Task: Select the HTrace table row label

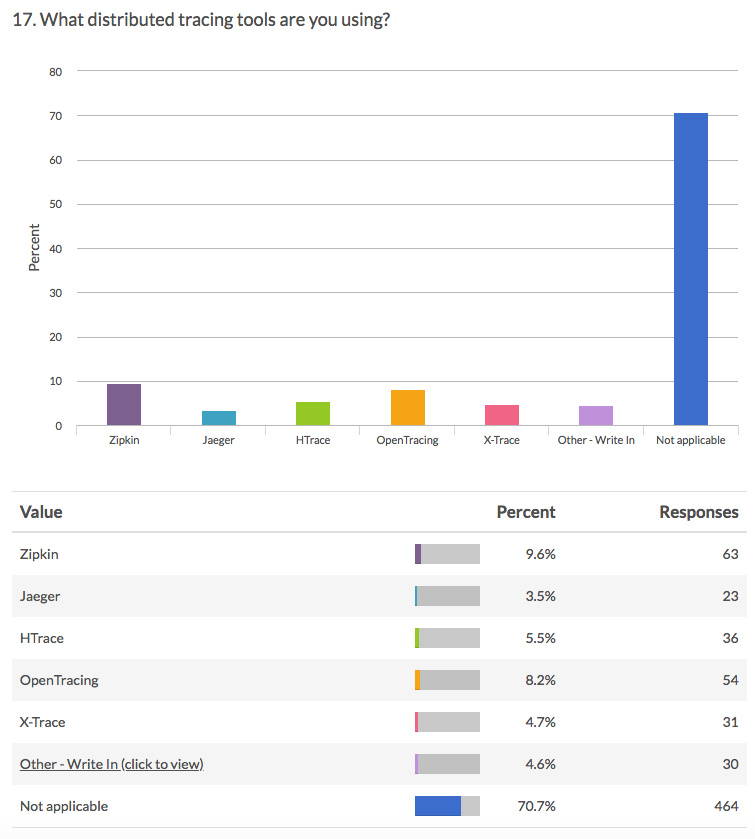Action: [x=42, y=638]
